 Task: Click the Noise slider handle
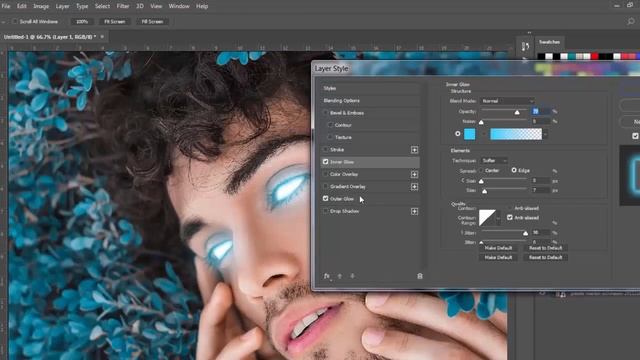pos(481,122)
